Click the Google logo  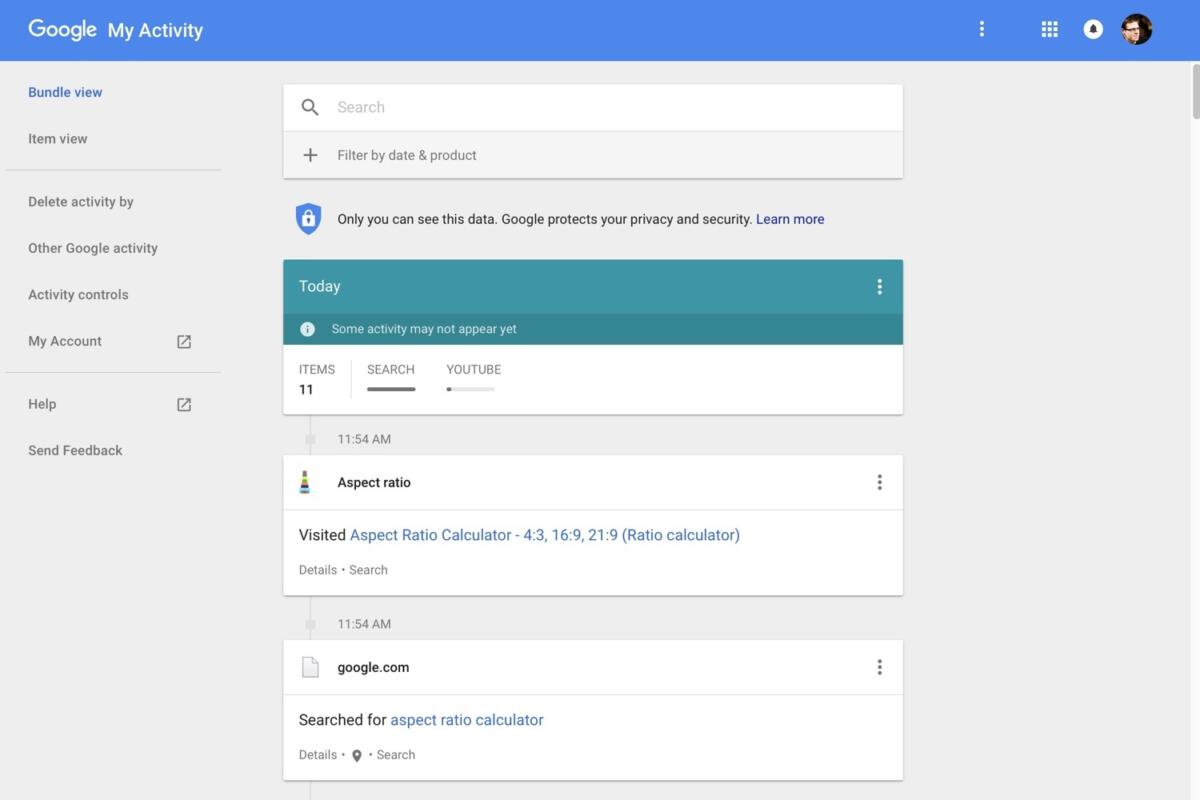(x=62, y=29)
